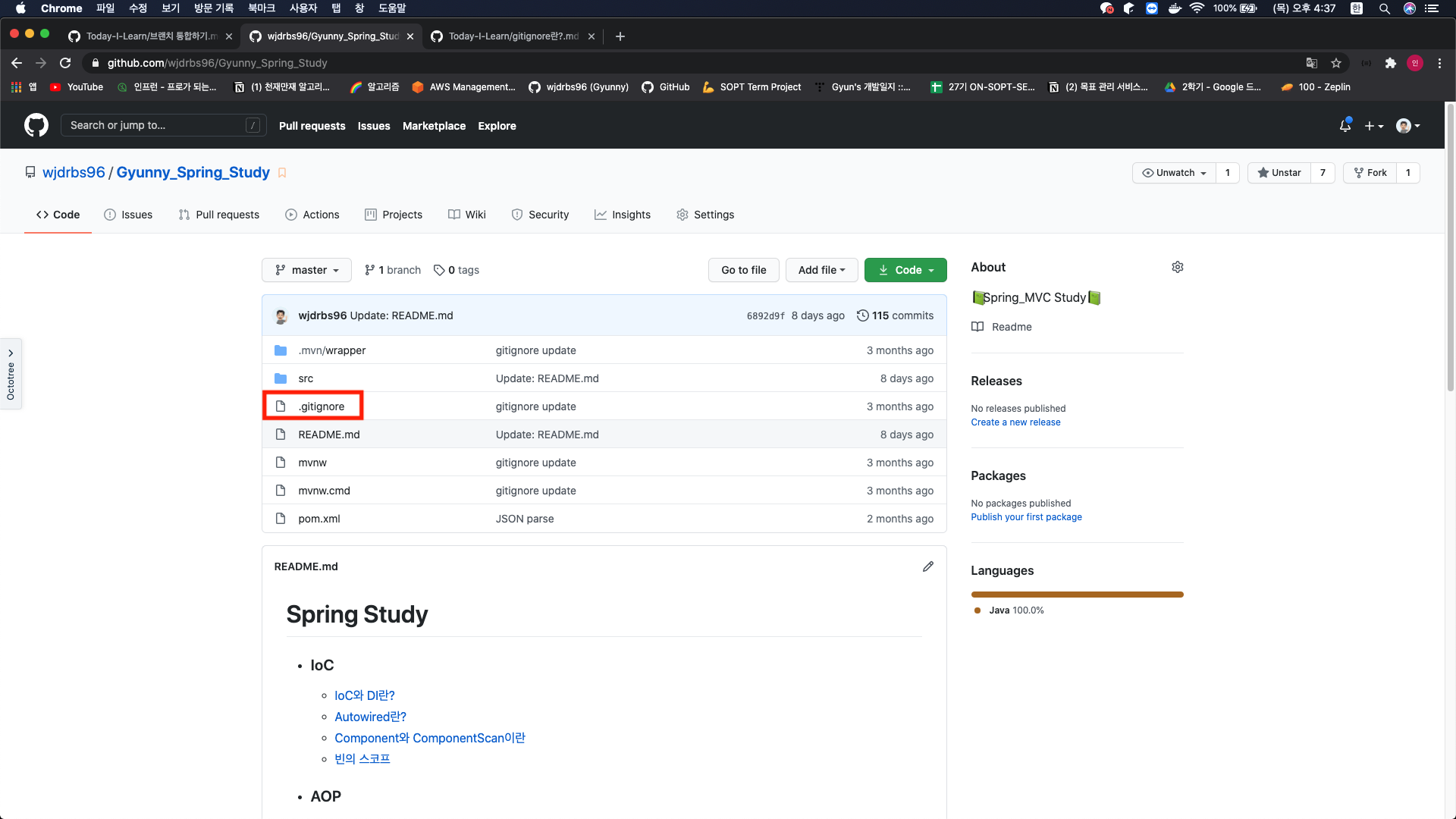Viewport: 1456px width, 819px height.
Task: Click the README.md edit pencil icon
Action: 927,566
